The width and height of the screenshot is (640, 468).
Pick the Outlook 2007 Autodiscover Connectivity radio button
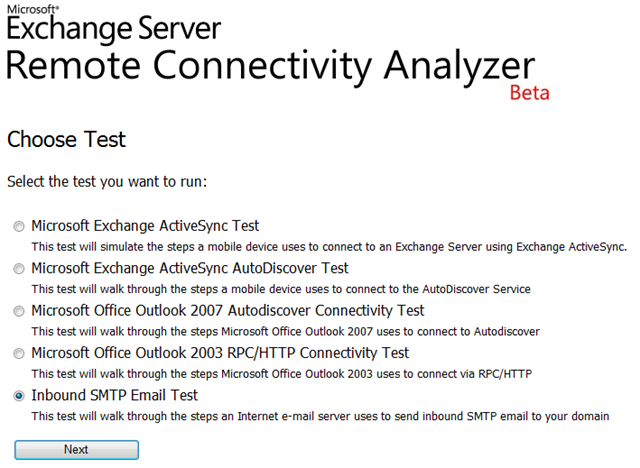[x=19, y=311]
